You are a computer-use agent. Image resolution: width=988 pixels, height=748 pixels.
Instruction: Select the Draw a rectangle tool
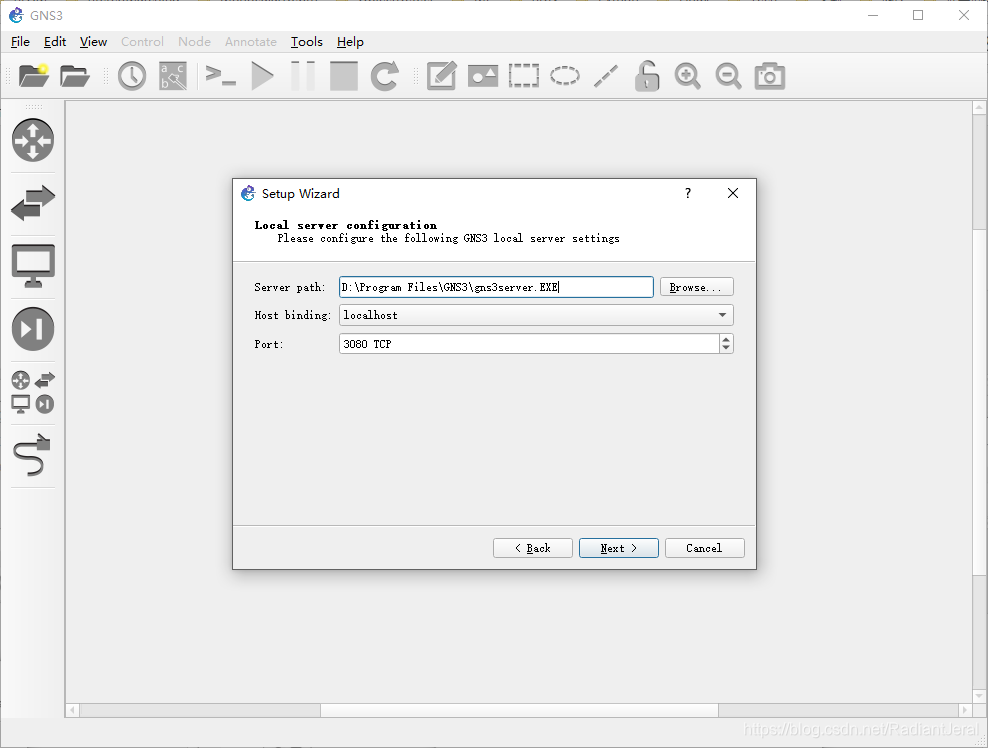(524, 76)
